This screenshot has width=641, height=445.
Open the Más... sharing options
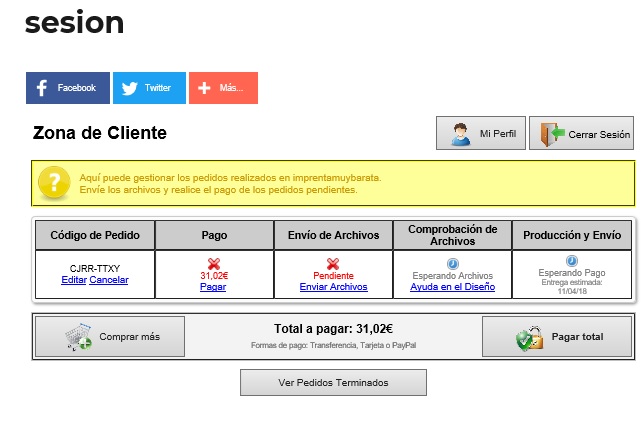click(x=223, y=88)
